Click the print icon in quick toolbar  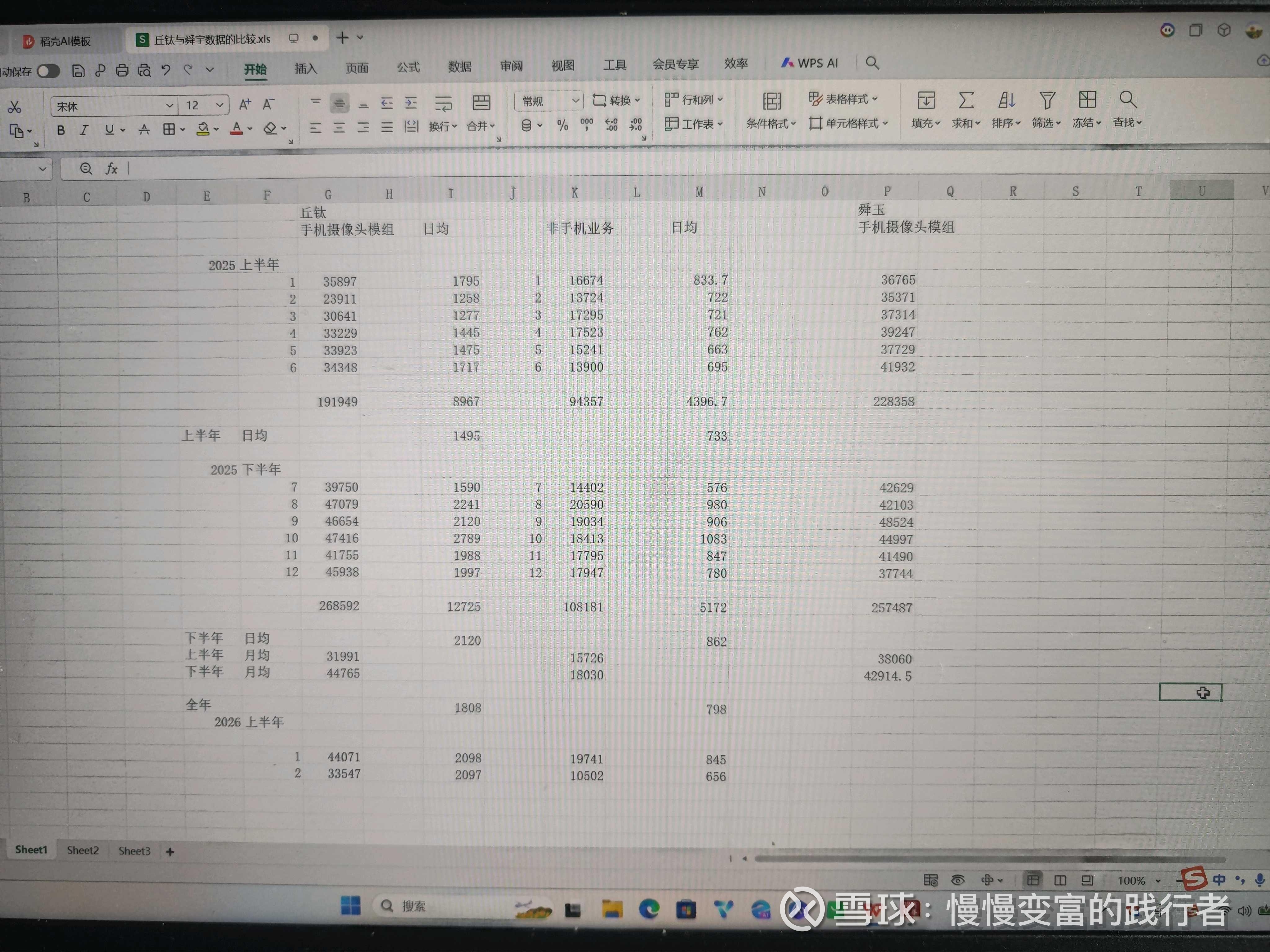(x=122, y=71)
